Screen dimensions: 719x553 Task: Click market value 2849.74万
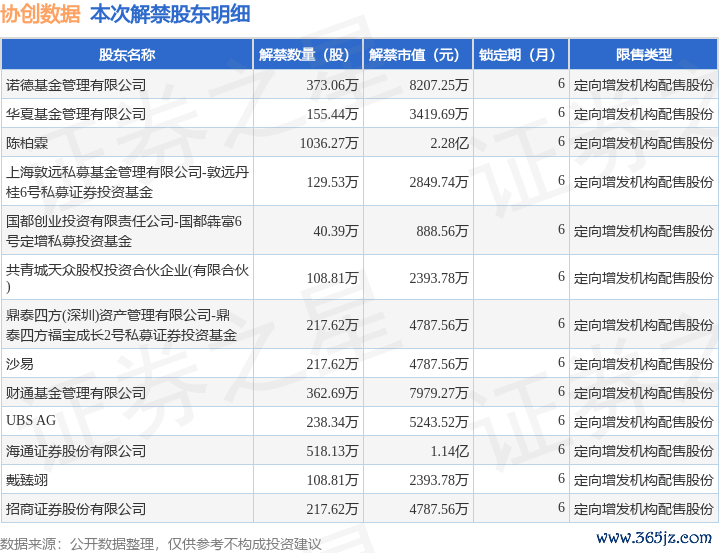pyautogui.click(x=439, y=182)
